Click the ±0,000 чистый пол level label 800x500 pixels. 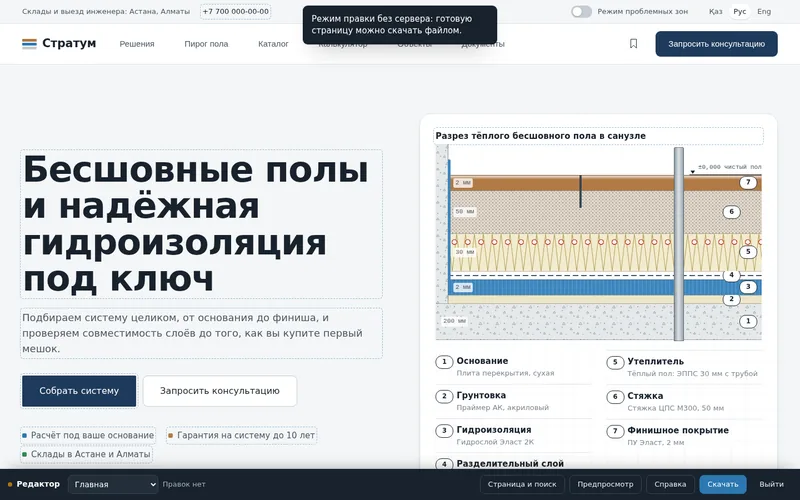coord(729,167)
